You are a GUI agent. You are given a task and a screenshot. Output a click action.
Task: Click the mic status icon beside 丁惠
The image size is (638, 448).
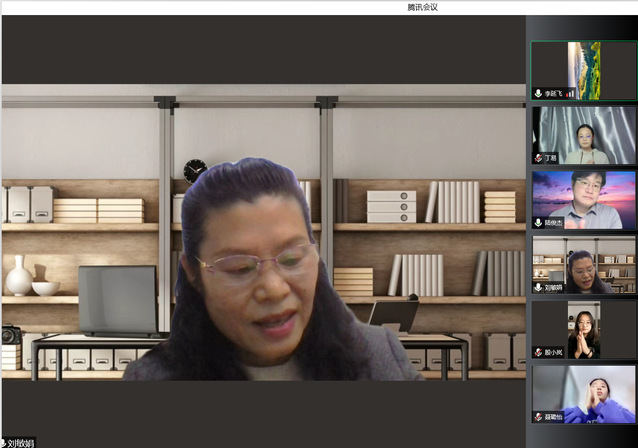point(538,158)
